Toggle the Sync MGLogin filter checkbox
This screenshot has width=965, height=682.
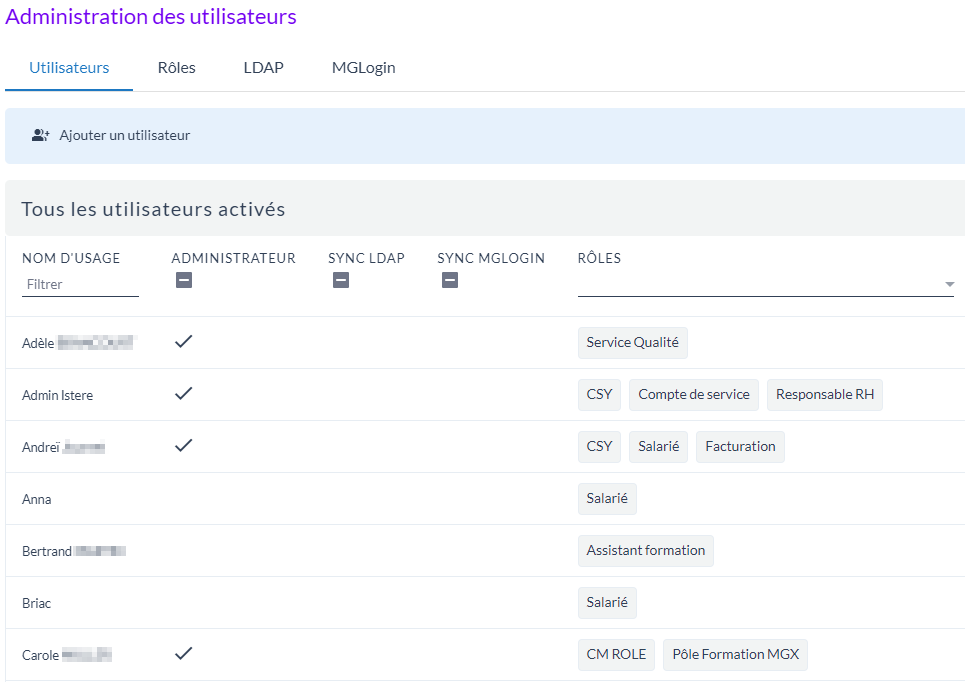[450, 281]
